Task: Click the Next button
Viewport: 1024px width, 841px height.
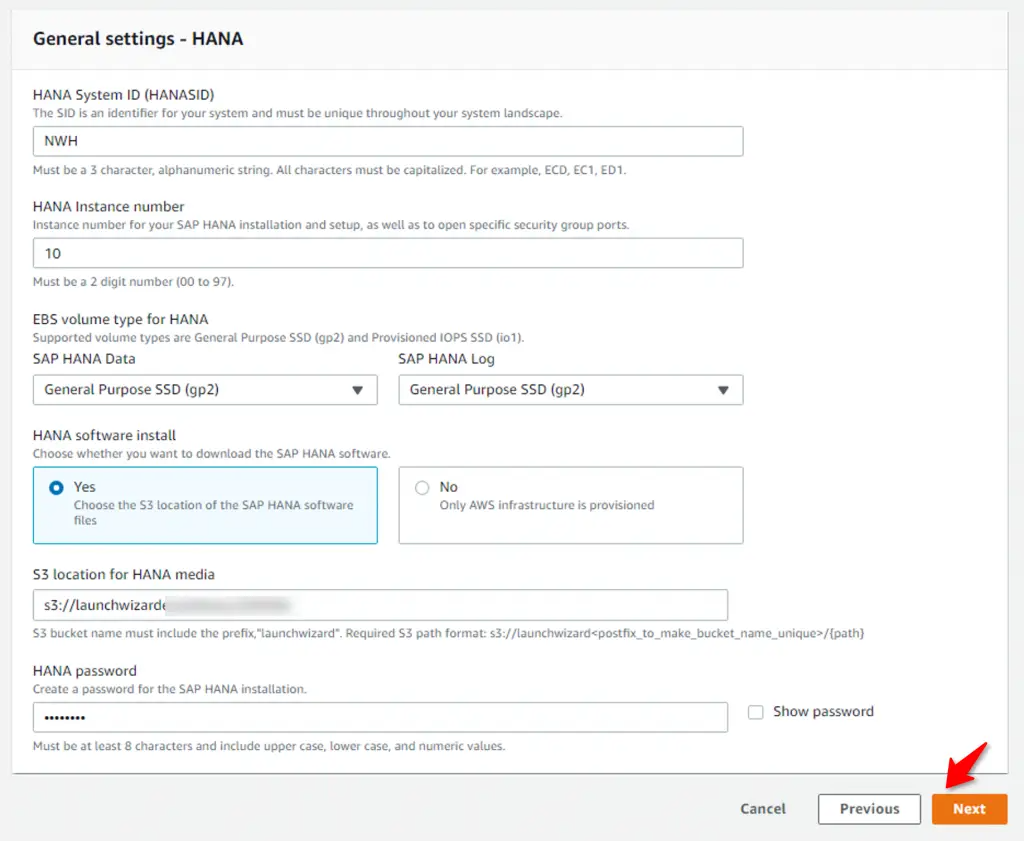Action: pos(969,809)
